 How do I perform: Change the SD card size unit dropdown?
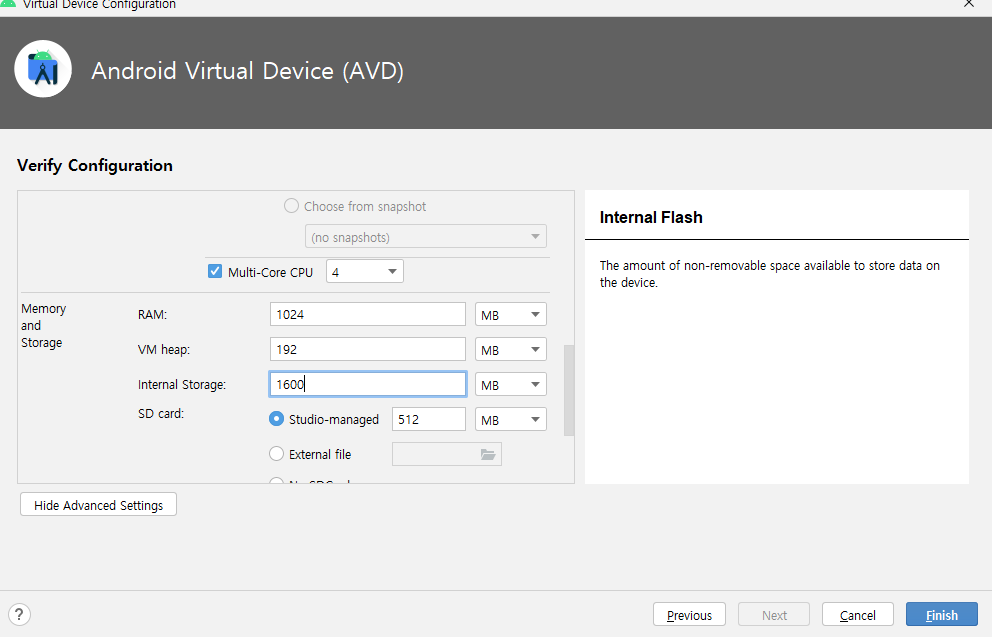511,419
